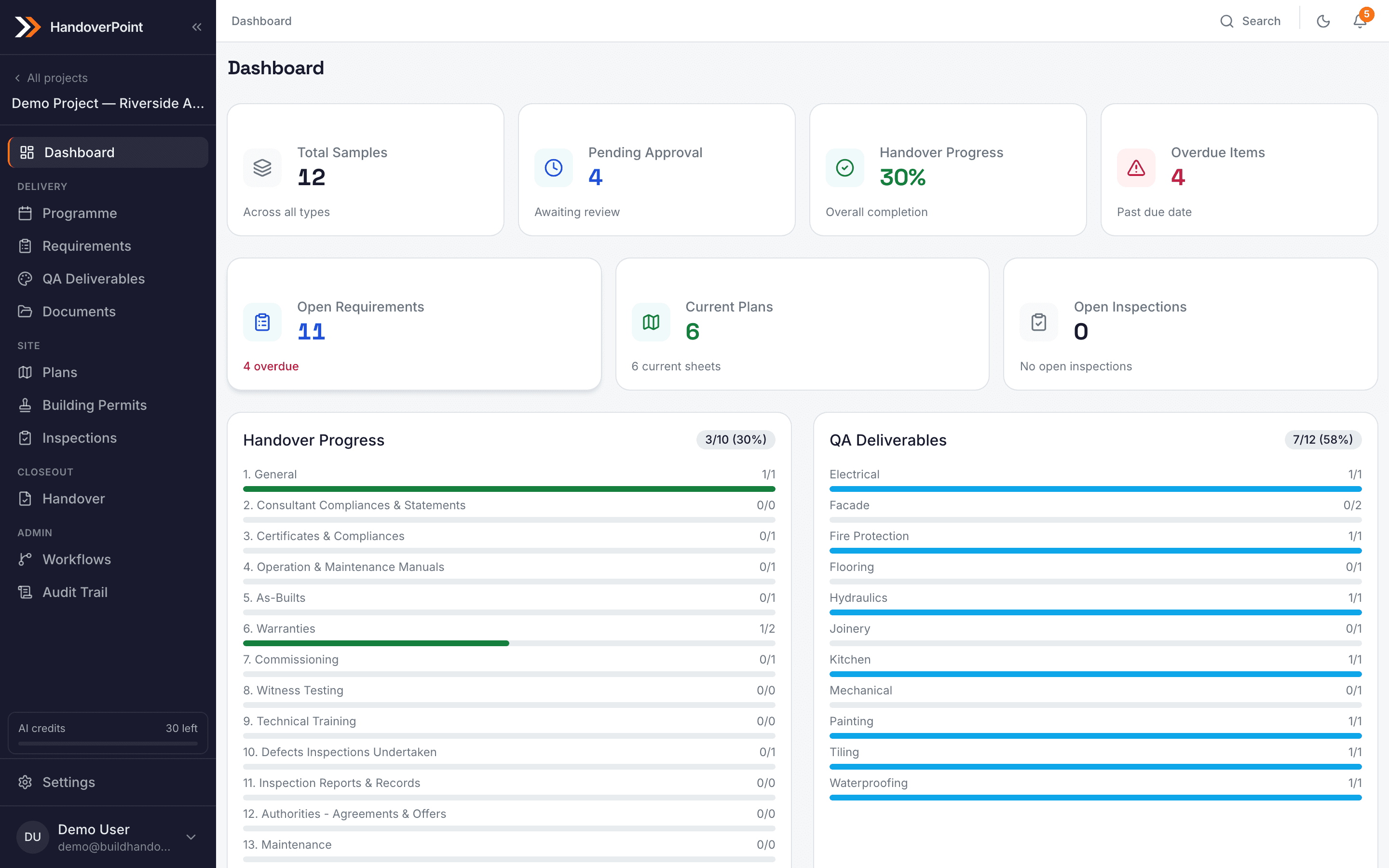Screen dimensions: 1389x868
Task: Open Requirements in the sidebar
Action: click(x=108, y=246)
